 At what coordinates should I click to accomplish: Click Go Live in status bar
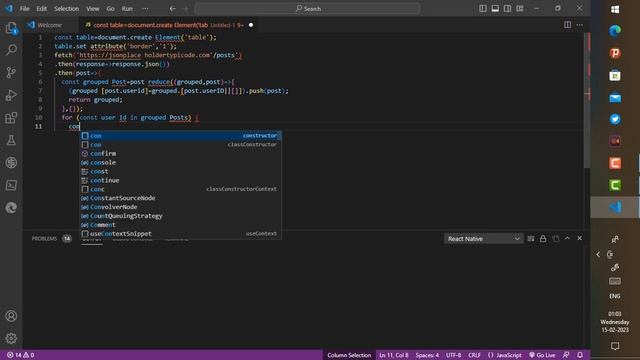click(542, 355)
